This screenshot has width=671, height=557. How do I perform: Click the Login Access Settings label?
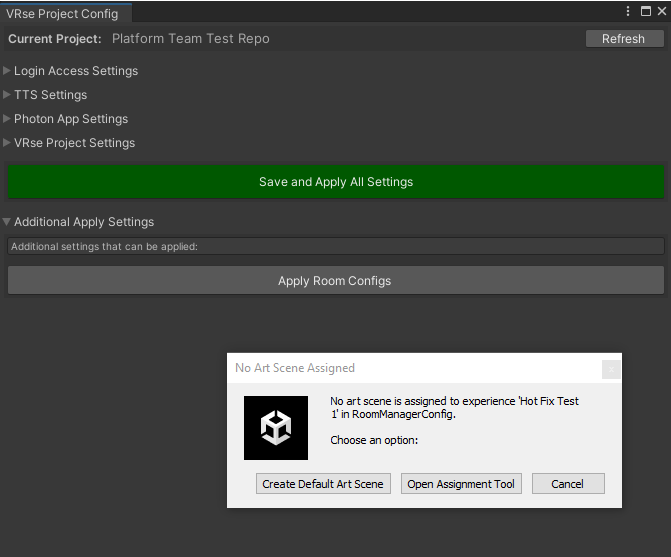pos(76,71)
